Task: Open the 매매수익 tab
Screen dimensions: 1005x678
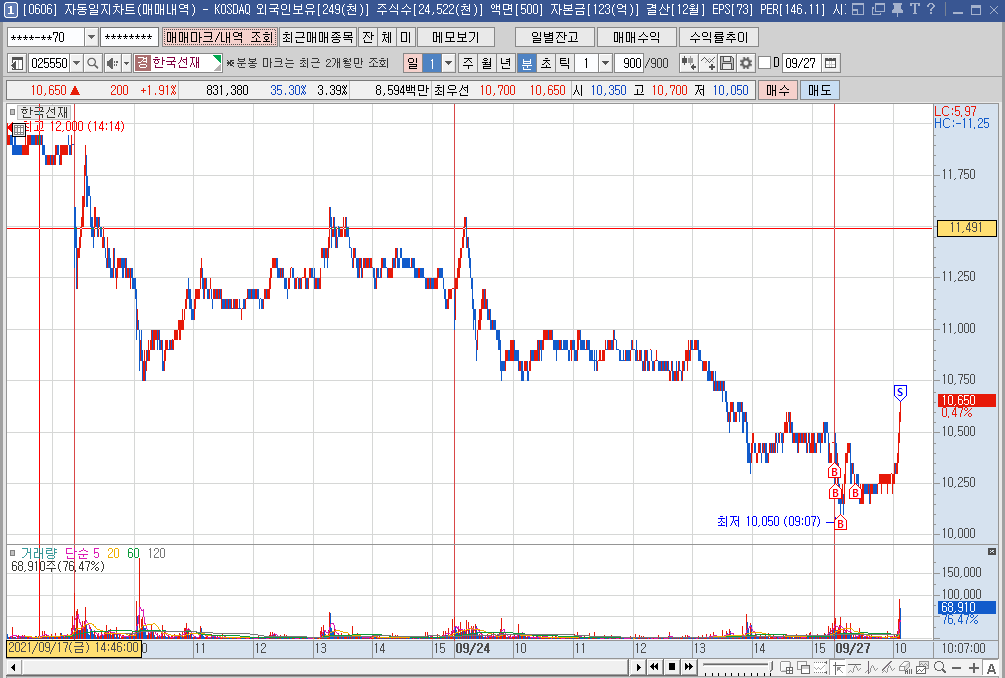Action: pos(636,37)
